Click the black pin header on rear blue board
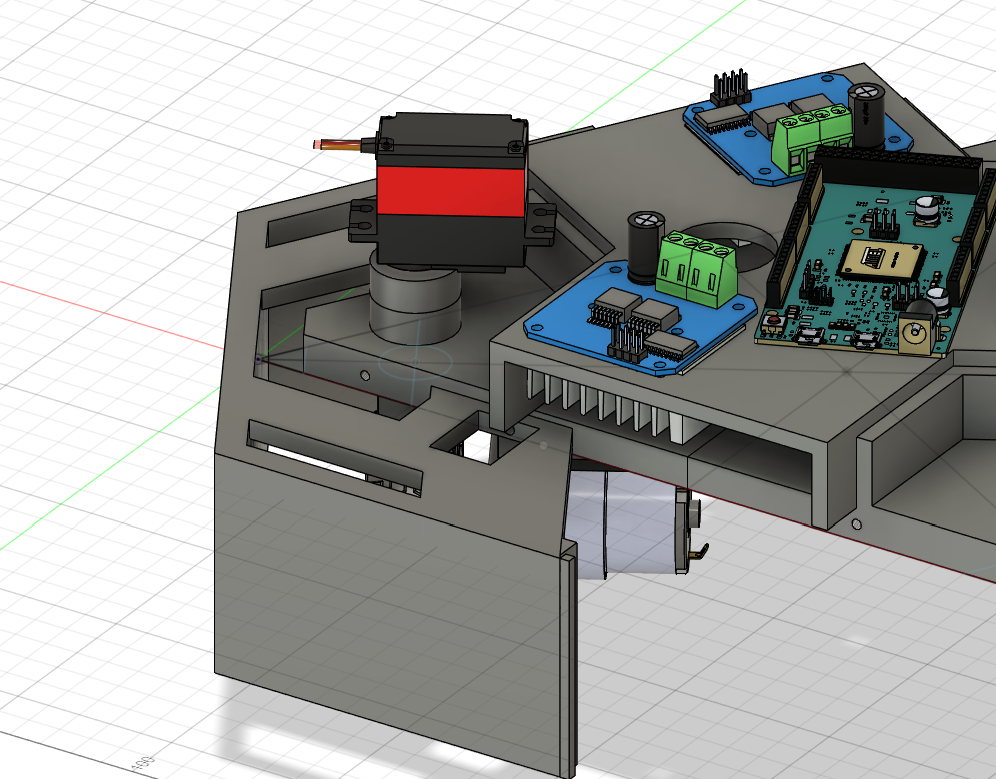 pos(731,88)
